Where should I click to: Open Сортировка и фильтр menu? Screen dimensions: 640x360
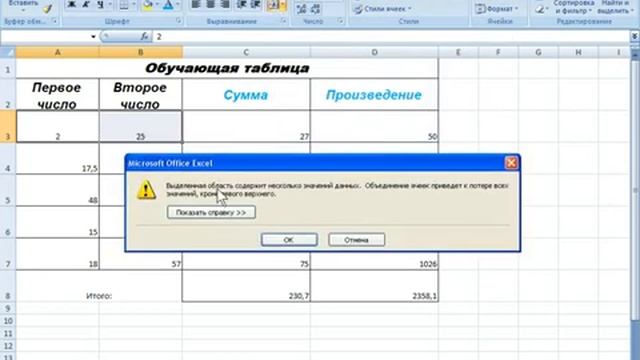click(573, 7)
